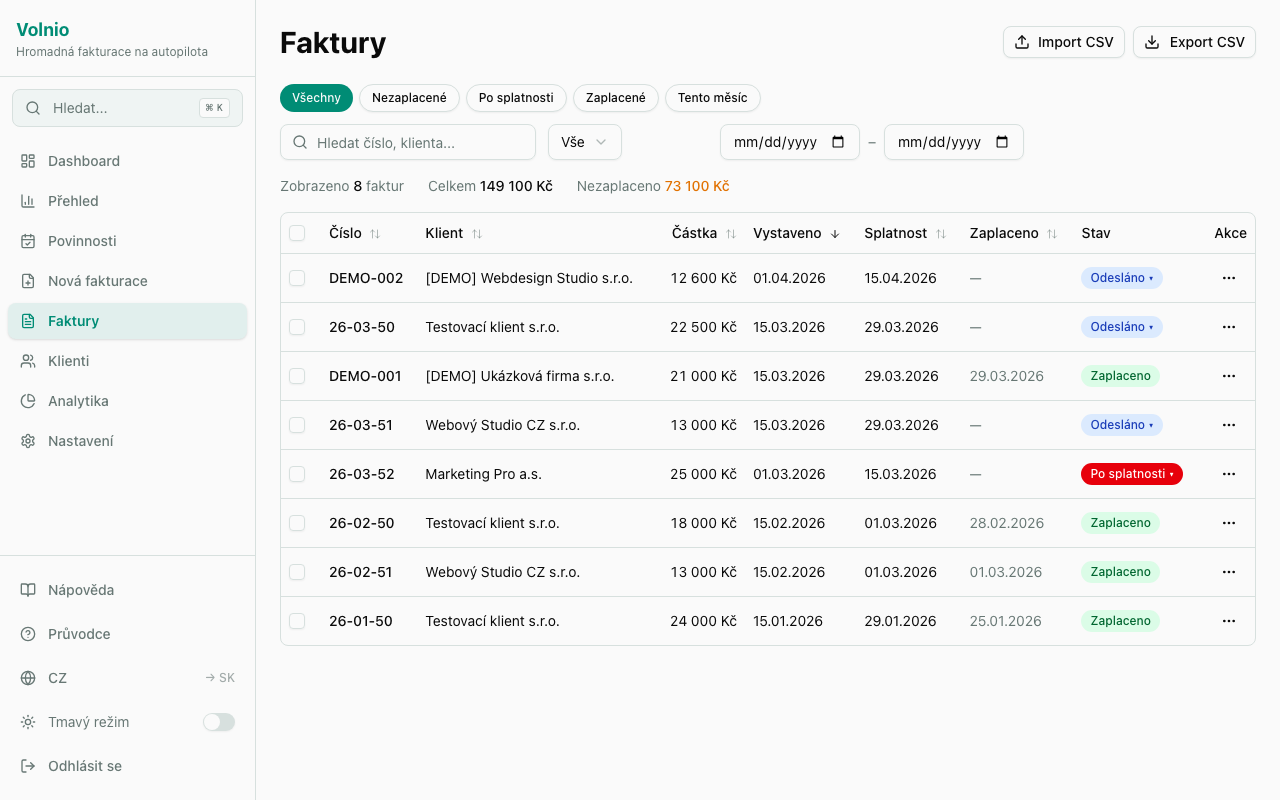Screen dimensions: 1280x800
Task: Click the Import CSV button
Action: tap(1063, 42)
